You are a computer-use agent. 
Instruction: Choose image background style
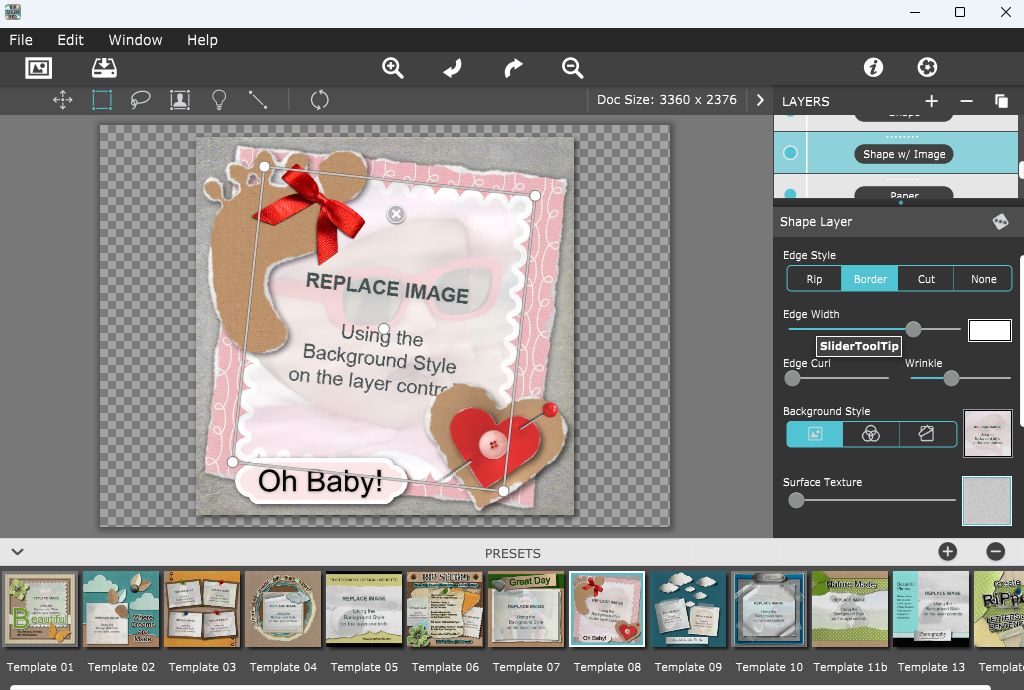pyautogui.click(x=814, y=434)
